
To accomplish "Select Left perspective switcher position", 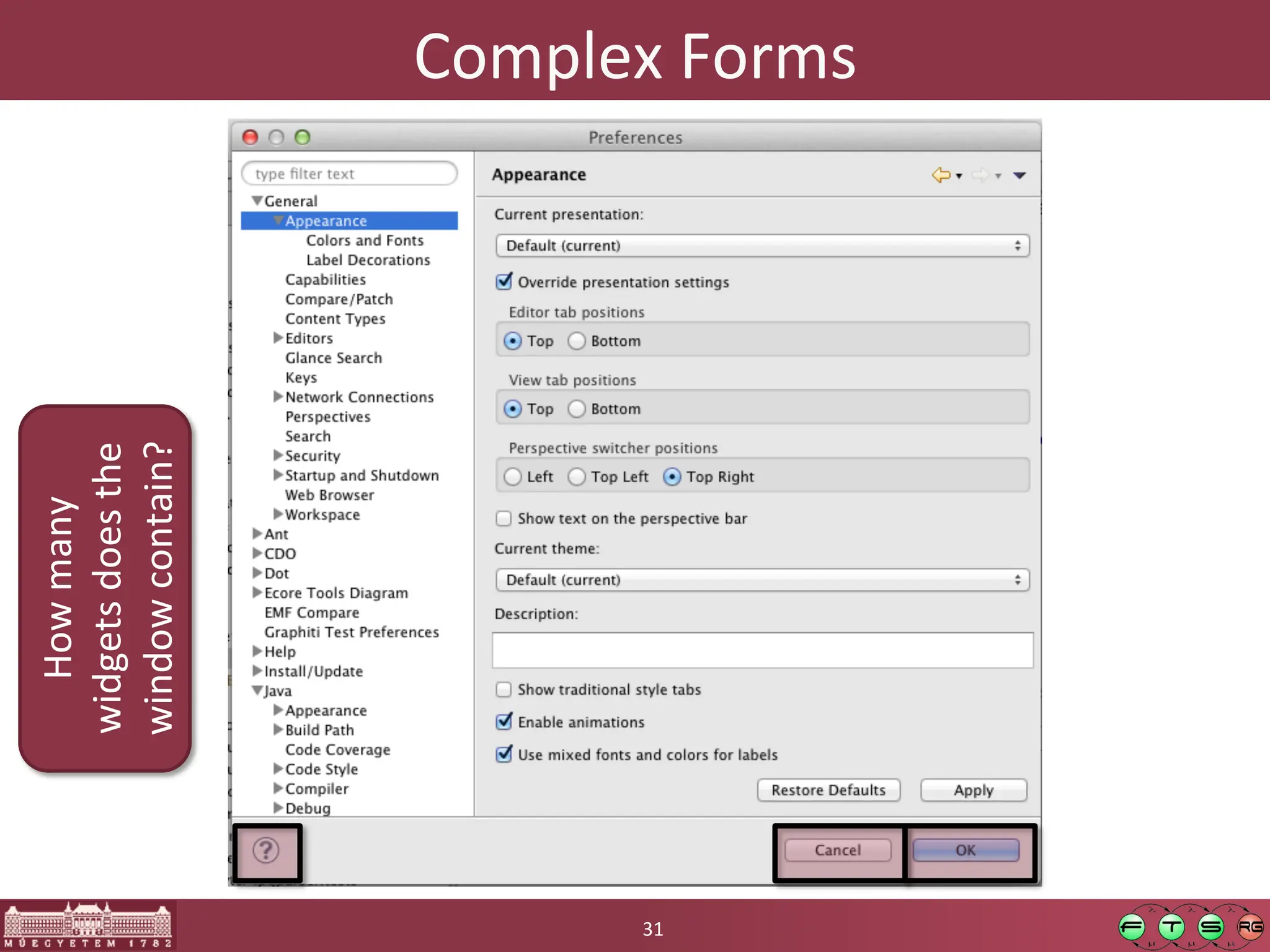I will [x=512, y=477].
